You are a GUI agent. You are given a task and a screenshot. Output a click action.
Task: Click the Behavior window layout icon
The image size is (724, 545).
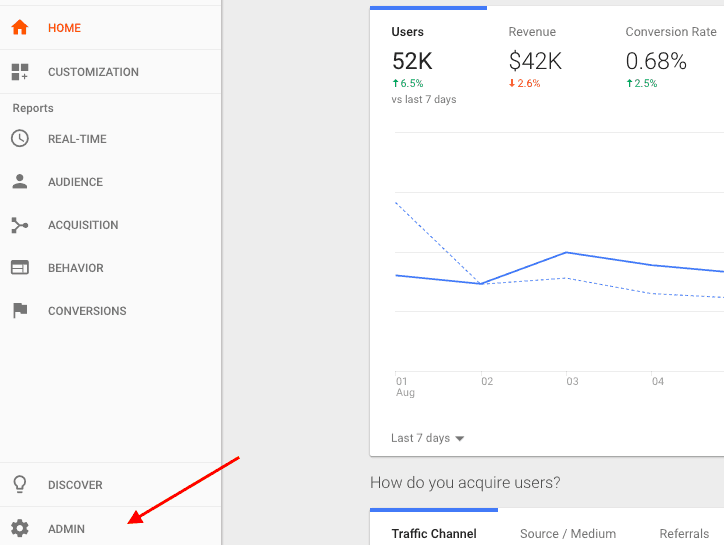(x=20, y=268)
